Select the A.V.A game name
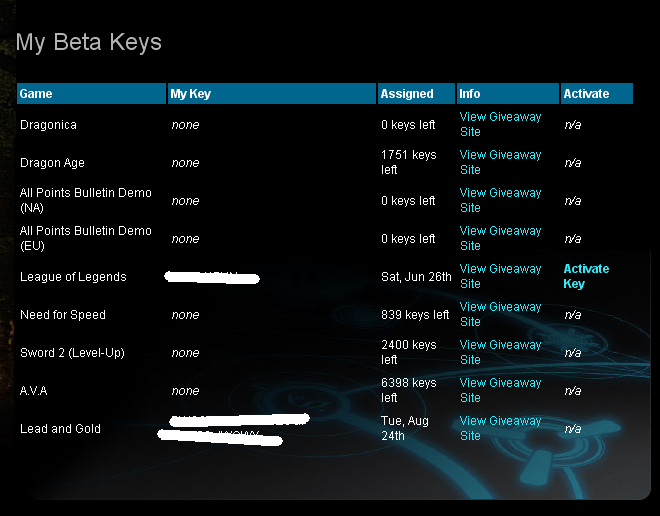 34,391
